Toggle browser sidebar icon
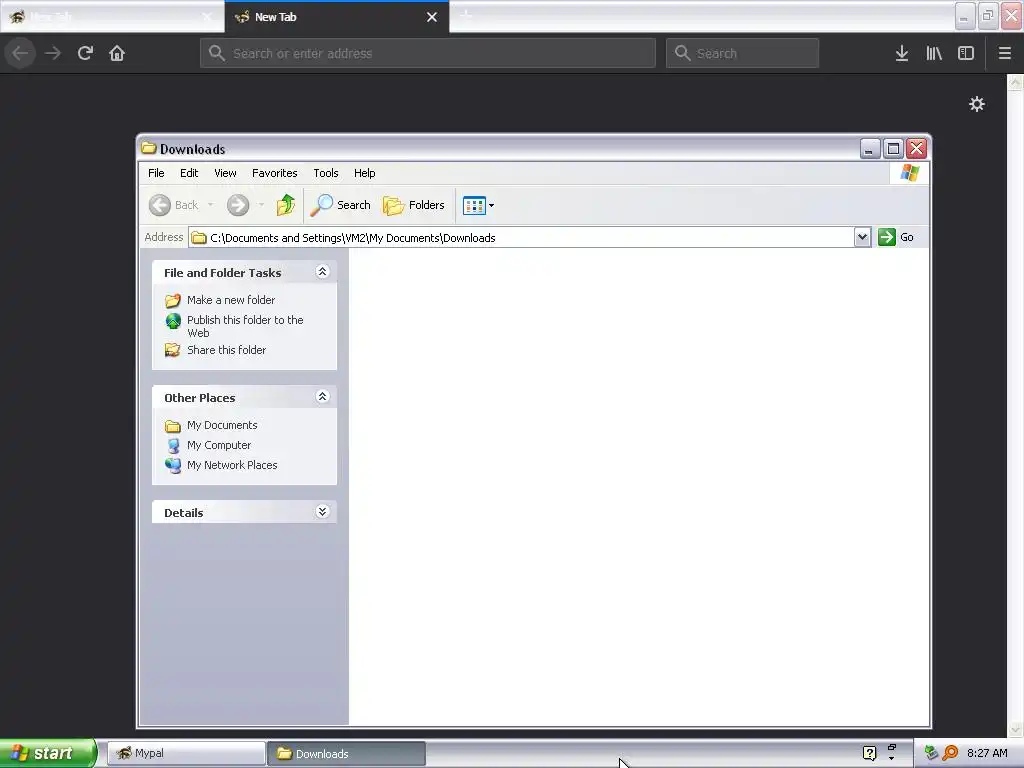Screen dimensions: 1024x768 pos(966,53)
